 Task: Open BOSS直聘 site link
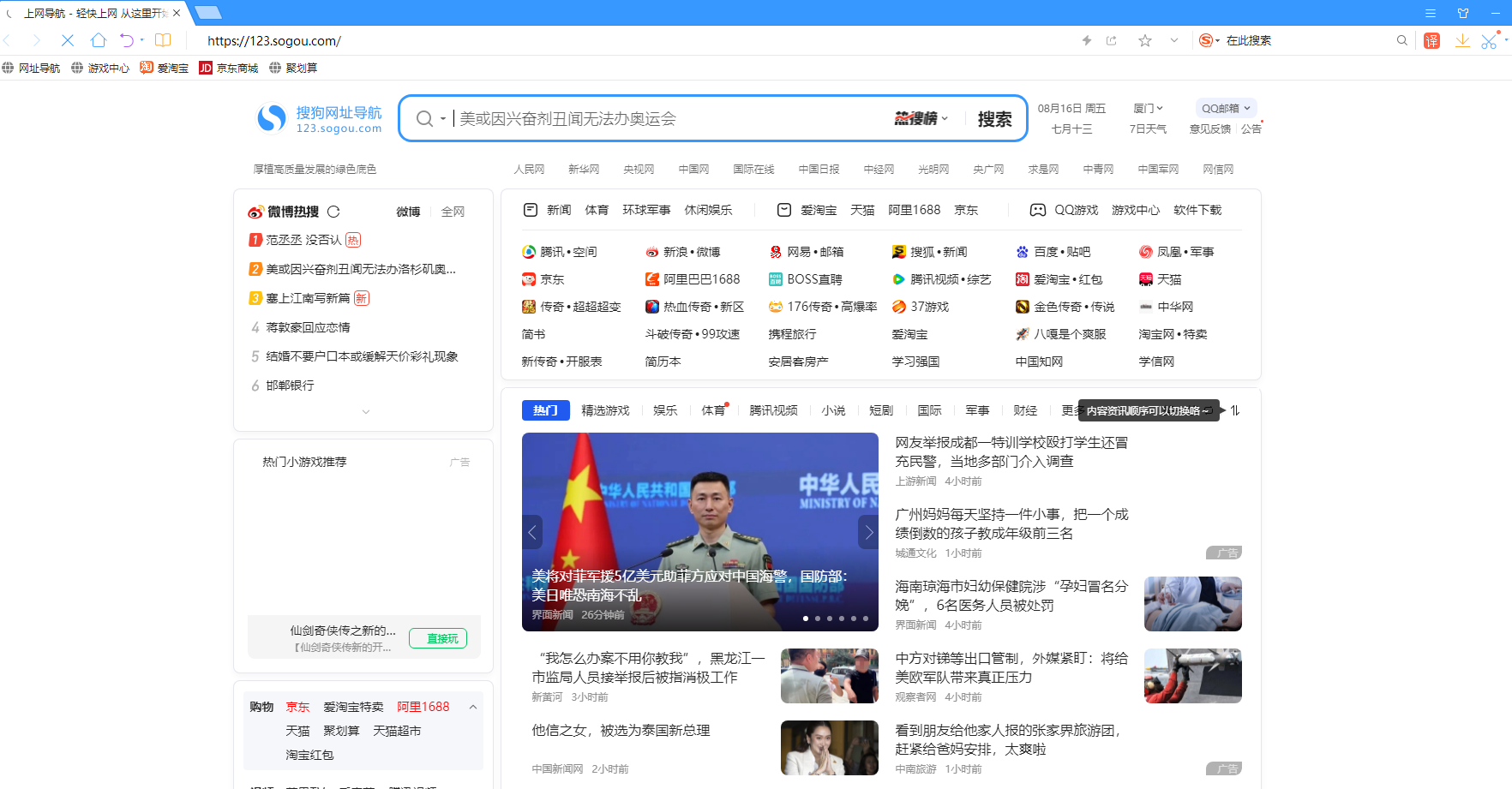click(806, 279)
